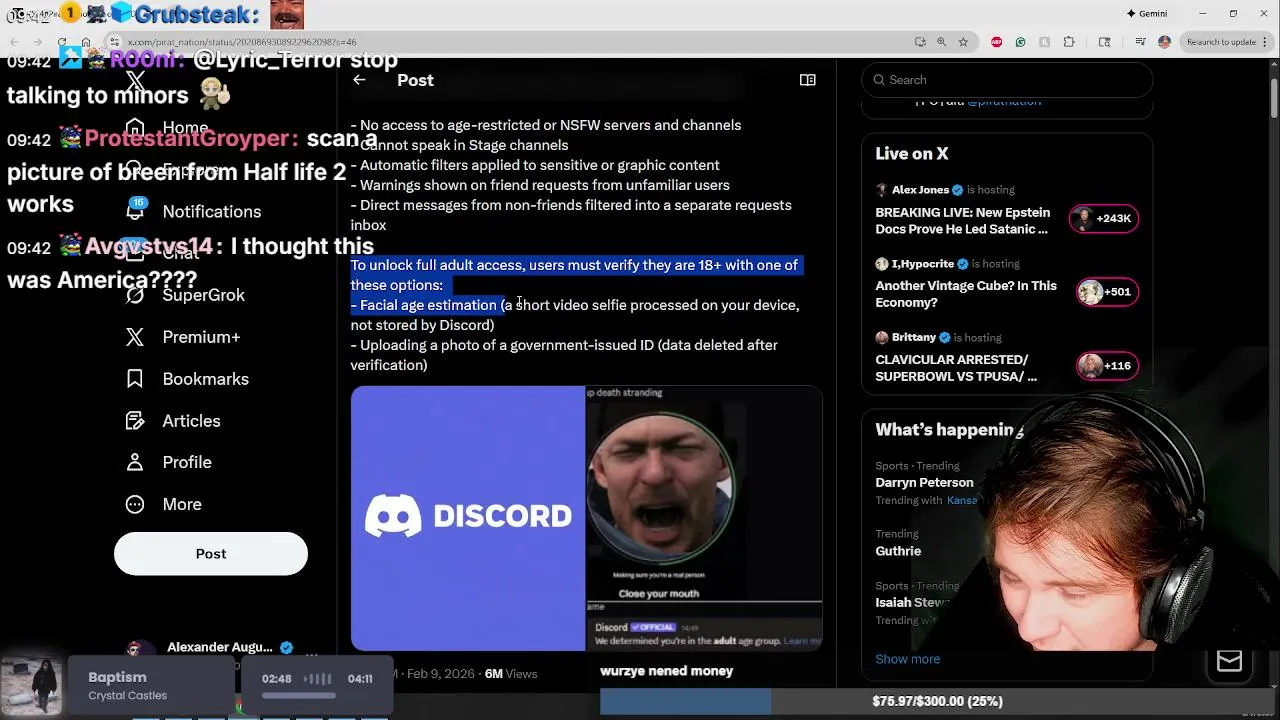Click the Live on X heading
The height and width of the screenshot is (720, 1280).
pyautogui.click(x=911, y=154)
